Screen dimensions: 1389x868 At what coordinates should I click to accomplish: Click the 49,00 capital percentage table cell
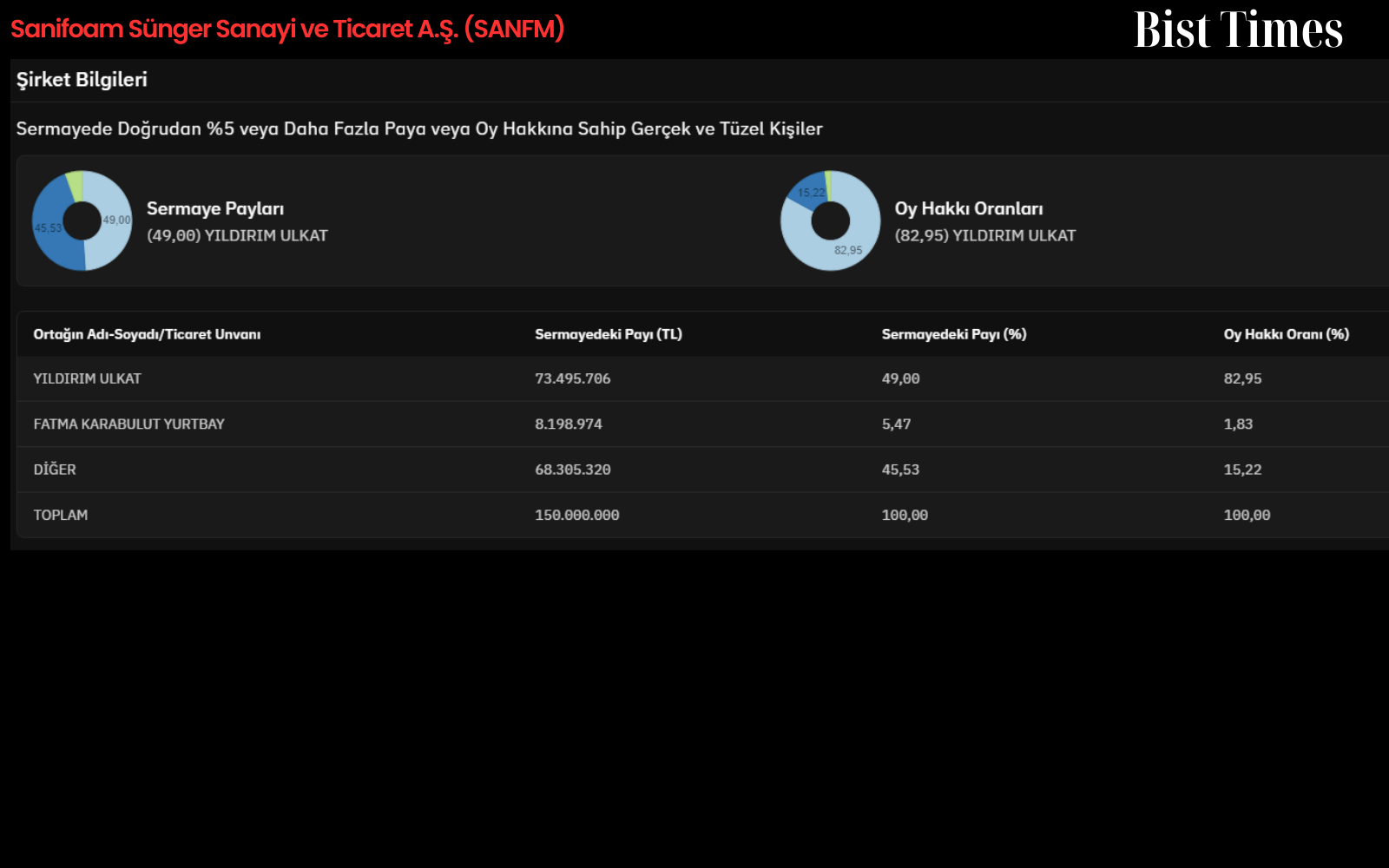(900, 378)
